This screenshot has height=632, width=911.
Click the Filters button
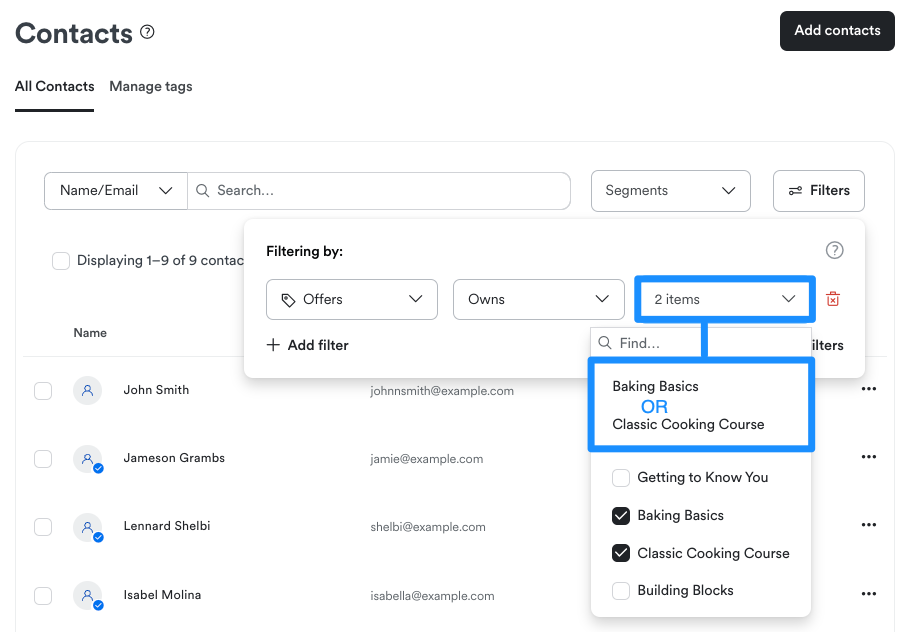[x=819, y=191]
